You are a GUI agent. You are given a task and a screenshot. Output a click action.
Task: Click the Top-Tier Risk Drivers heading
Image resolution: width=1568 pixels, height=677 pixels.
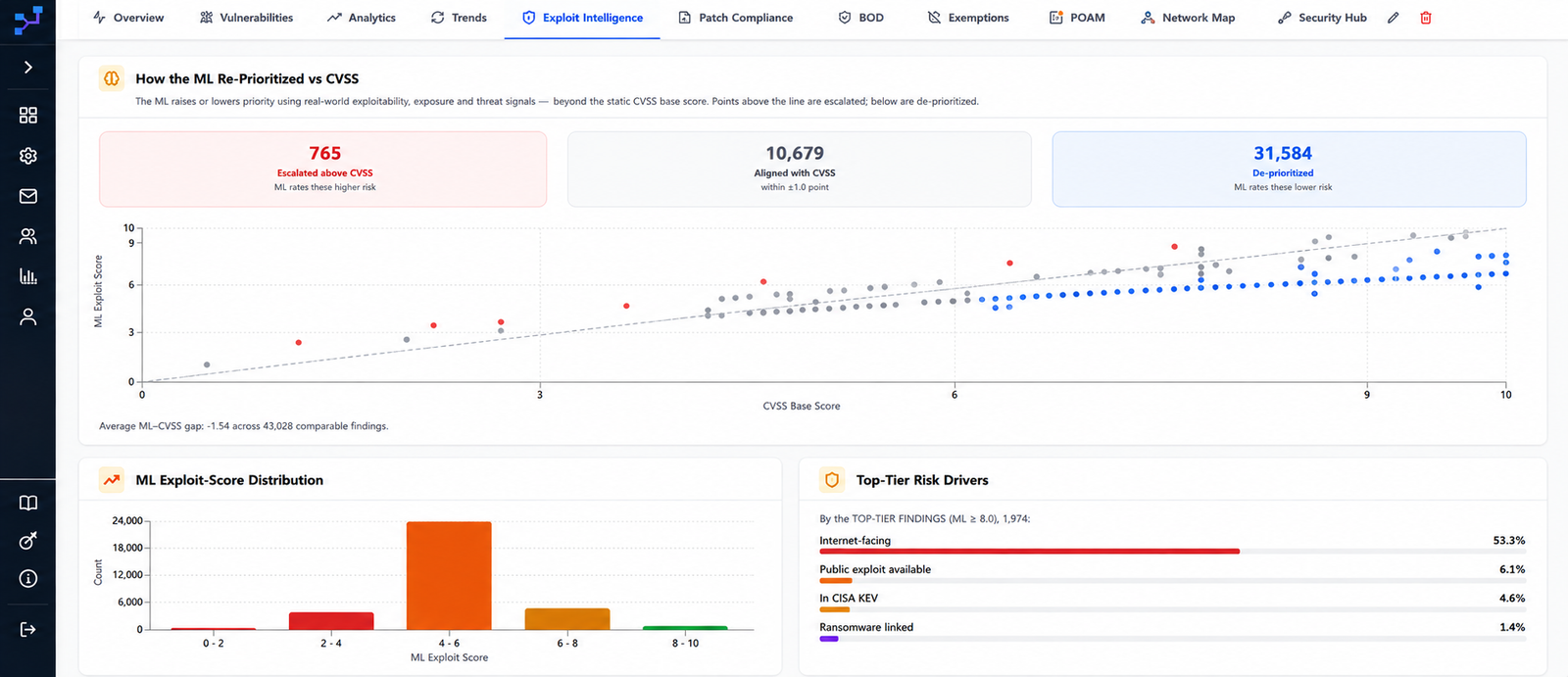click(922, 480)
